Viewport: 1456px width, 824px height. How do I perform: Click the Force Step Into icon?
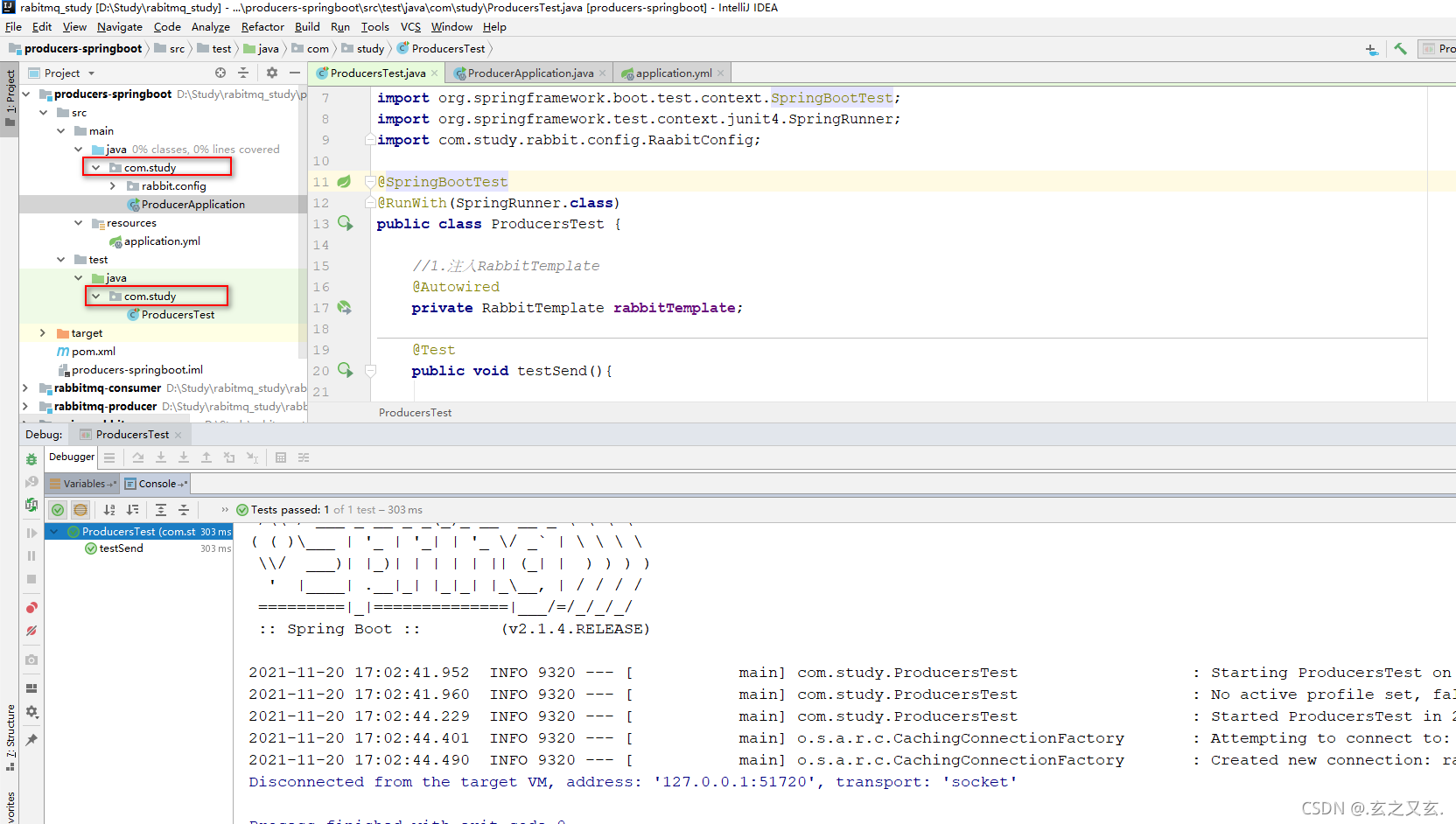(184, 457)
